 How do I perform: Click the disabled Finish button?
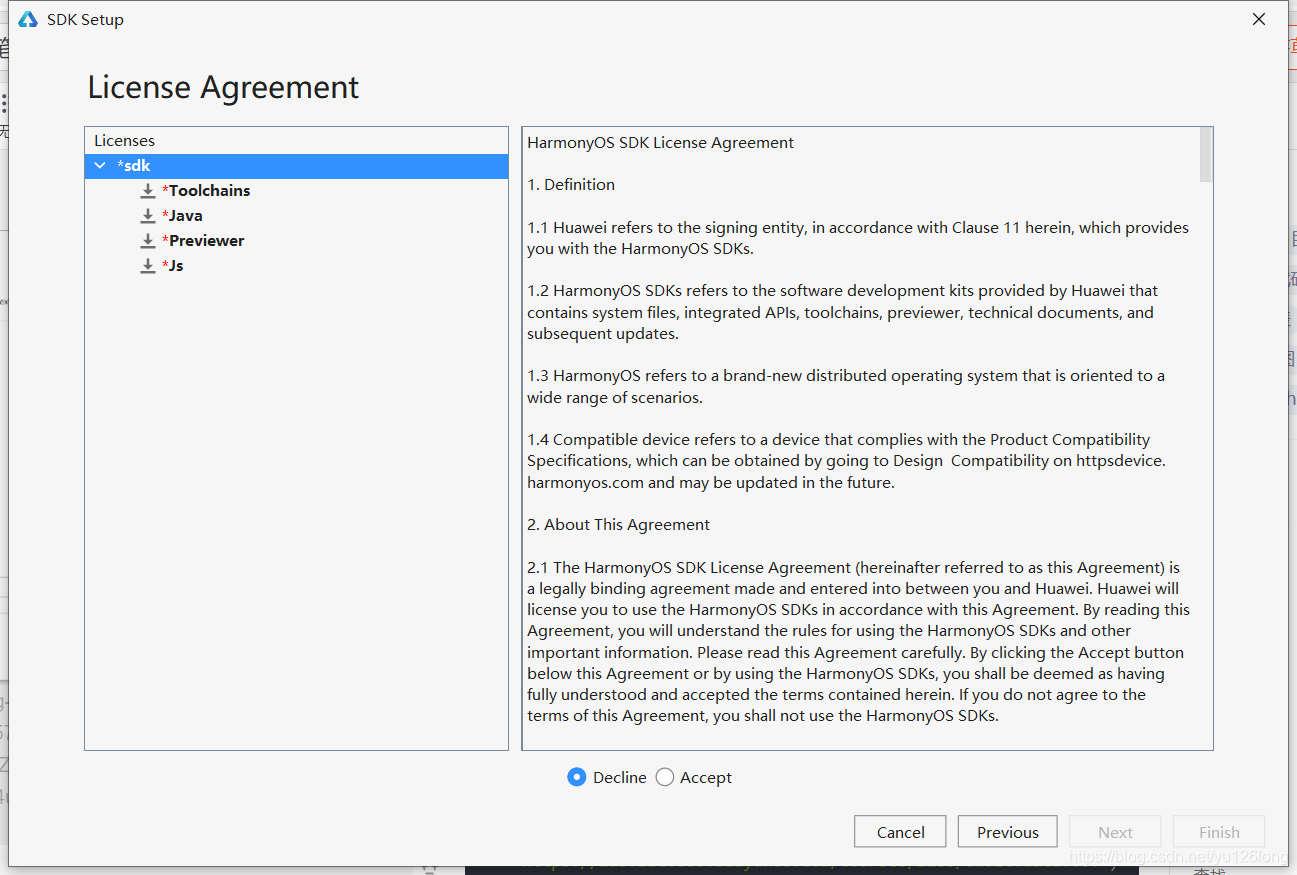coord(1219,832)
